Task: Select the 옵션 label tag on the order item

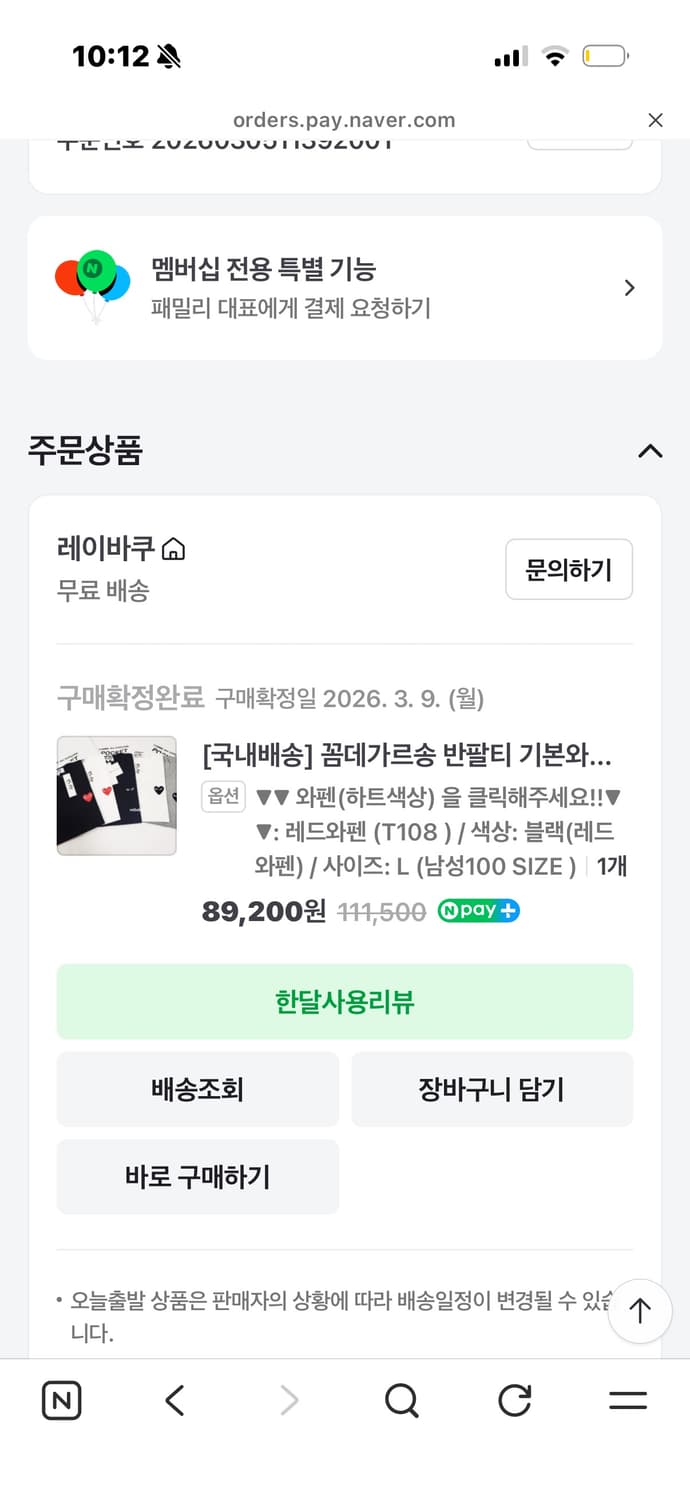Action: [223, 797]
